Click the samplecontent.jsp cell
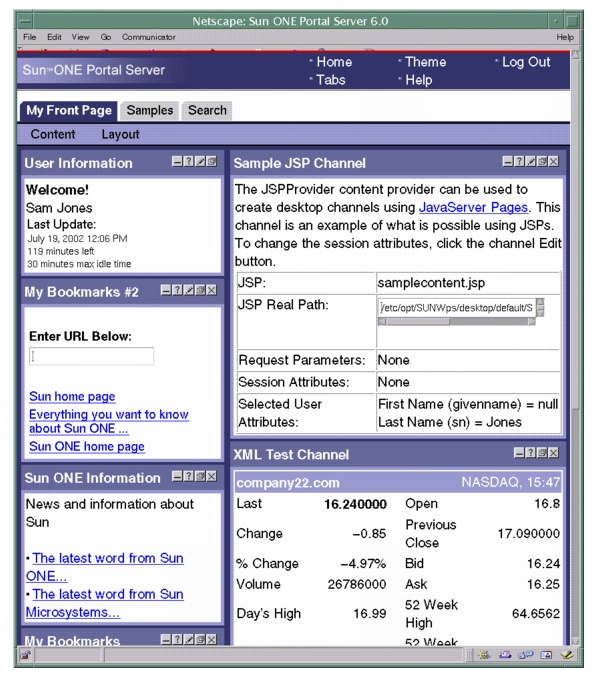This screenshot has height=680, width=600. click(x=468, y=283)
